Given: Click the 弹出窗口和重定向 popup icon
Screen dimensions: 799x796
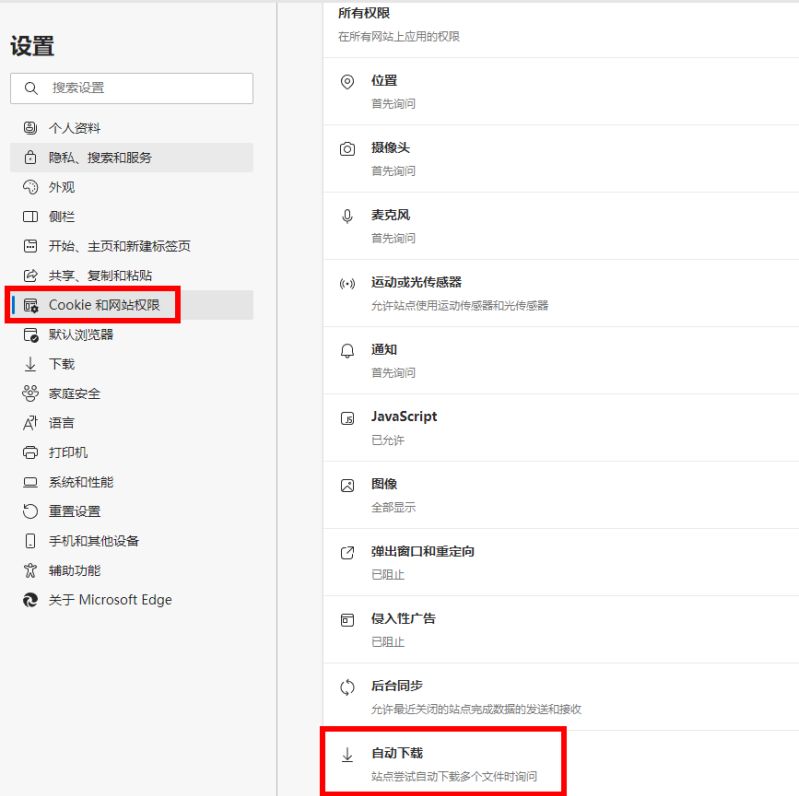Looking at the screenshot, I should tap(347, 553).
